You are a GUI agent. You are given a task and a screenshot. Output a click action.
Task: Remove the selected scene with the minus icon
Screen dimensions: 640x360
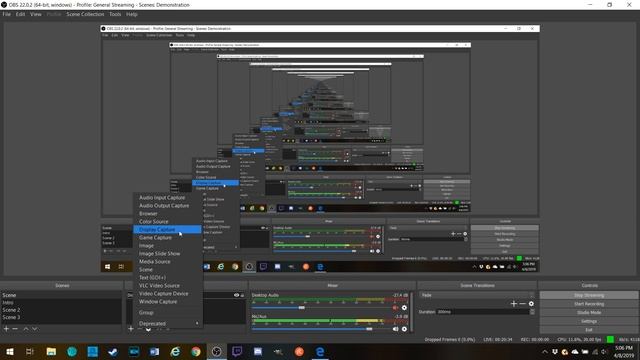(15, 329)
